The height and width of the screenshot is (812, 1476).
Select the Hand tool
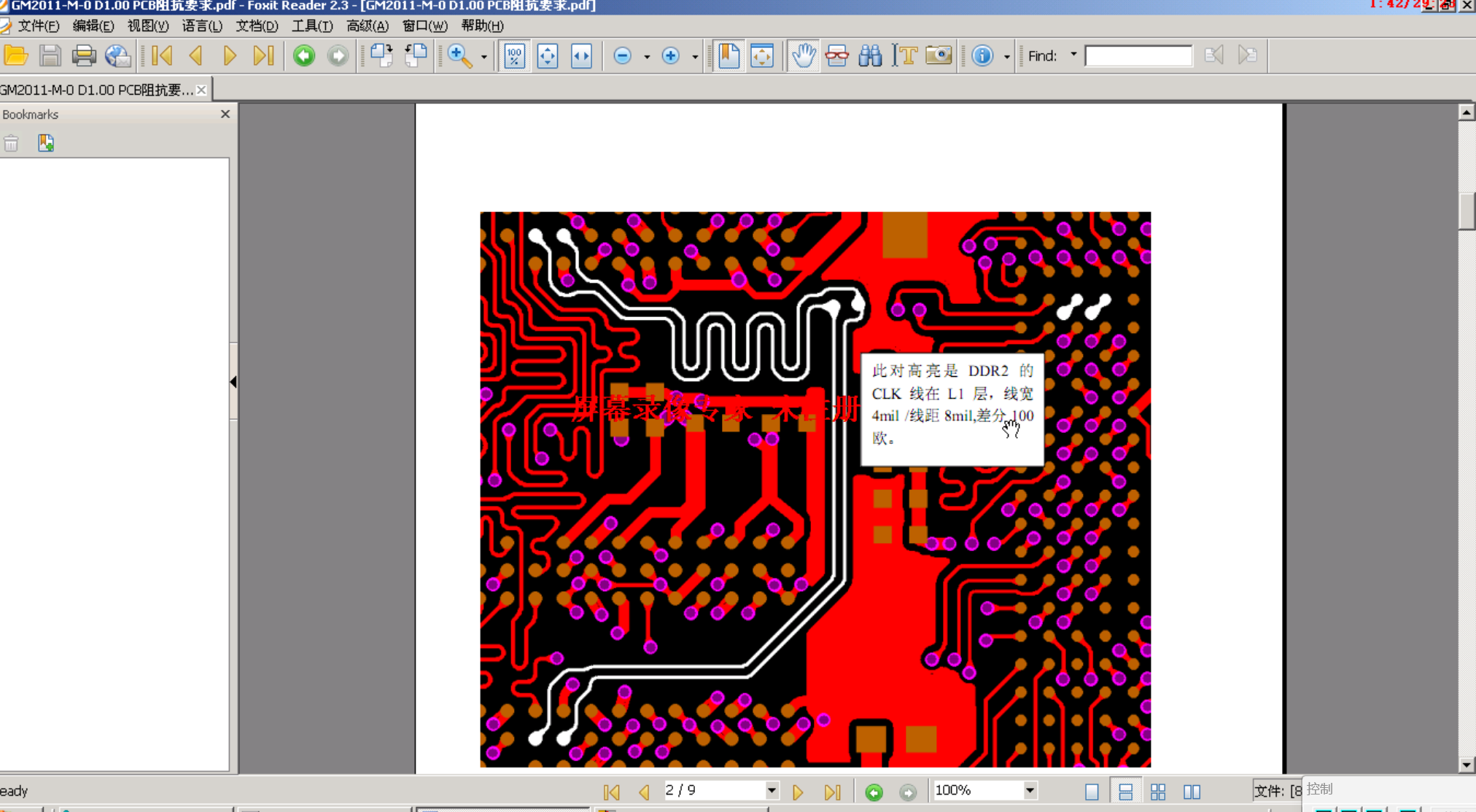803,55
